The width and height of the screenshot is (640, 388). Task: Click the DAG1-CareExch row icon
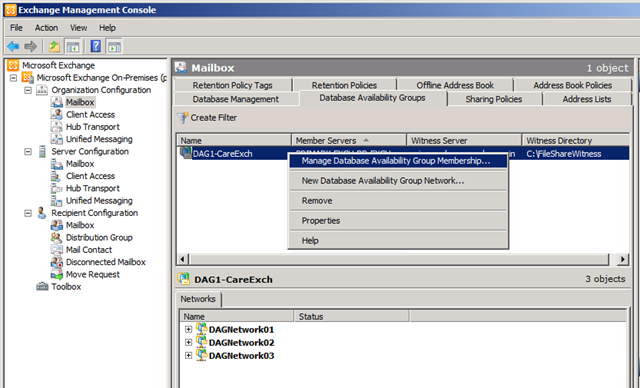click(x=186, y=153)
